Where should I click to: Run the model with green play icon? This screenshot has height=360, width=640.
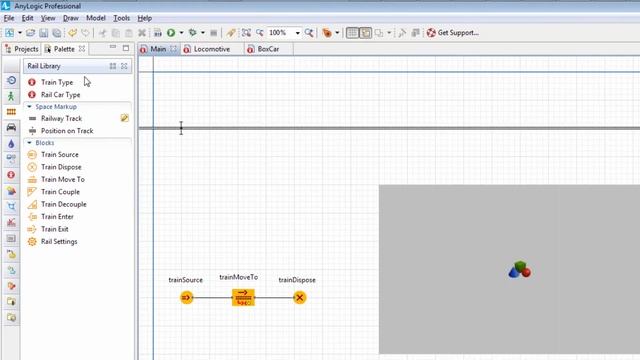click(171, 33)
